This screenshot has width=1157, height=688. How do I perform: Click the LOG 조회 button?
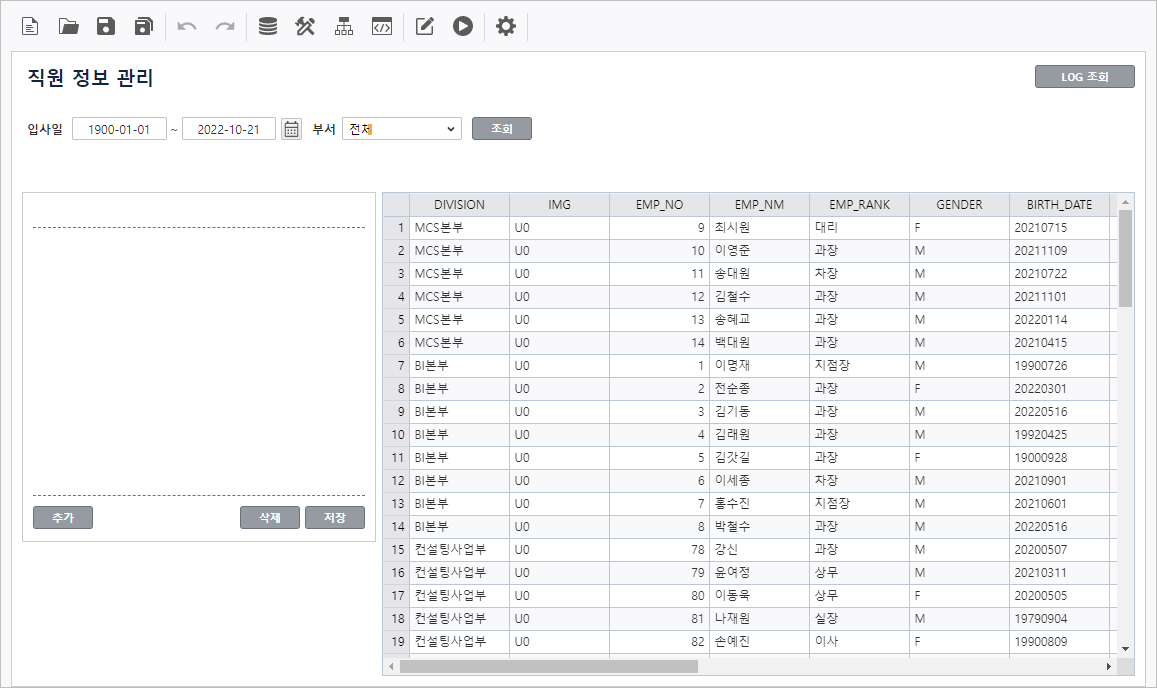1084,77
